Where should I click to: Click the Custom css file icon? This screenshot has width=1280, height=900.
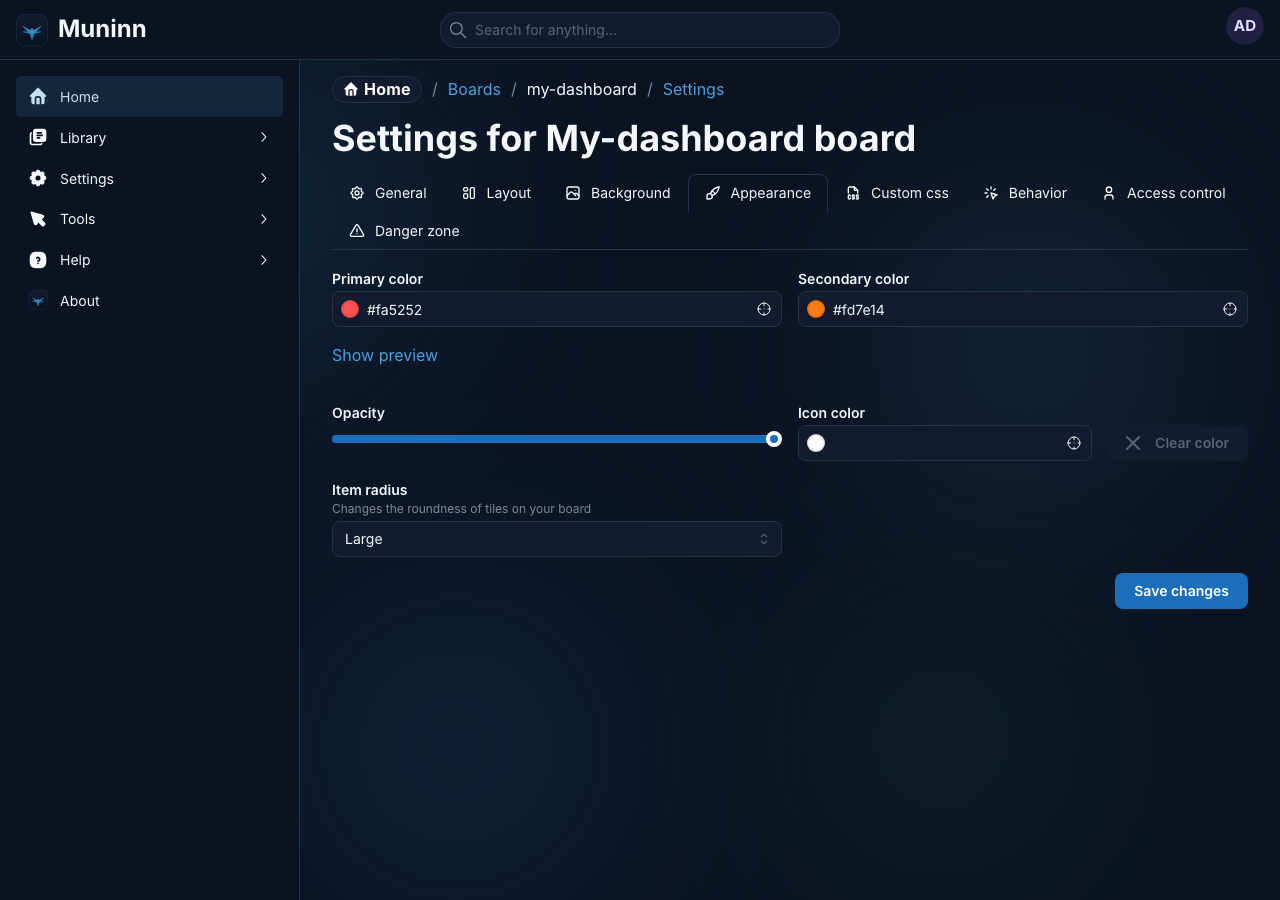[853, 193]
